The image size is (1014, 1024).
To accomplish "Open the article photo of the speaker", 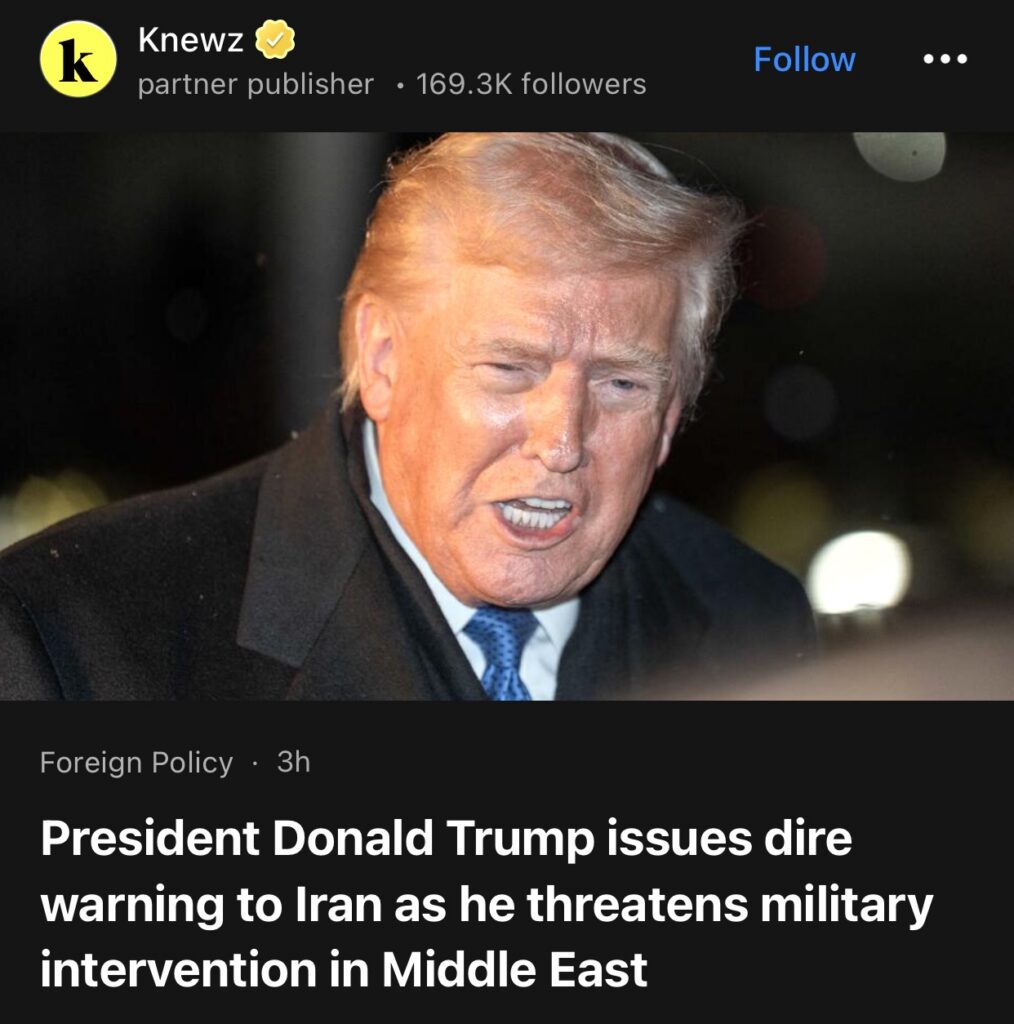I will (507, 416).
